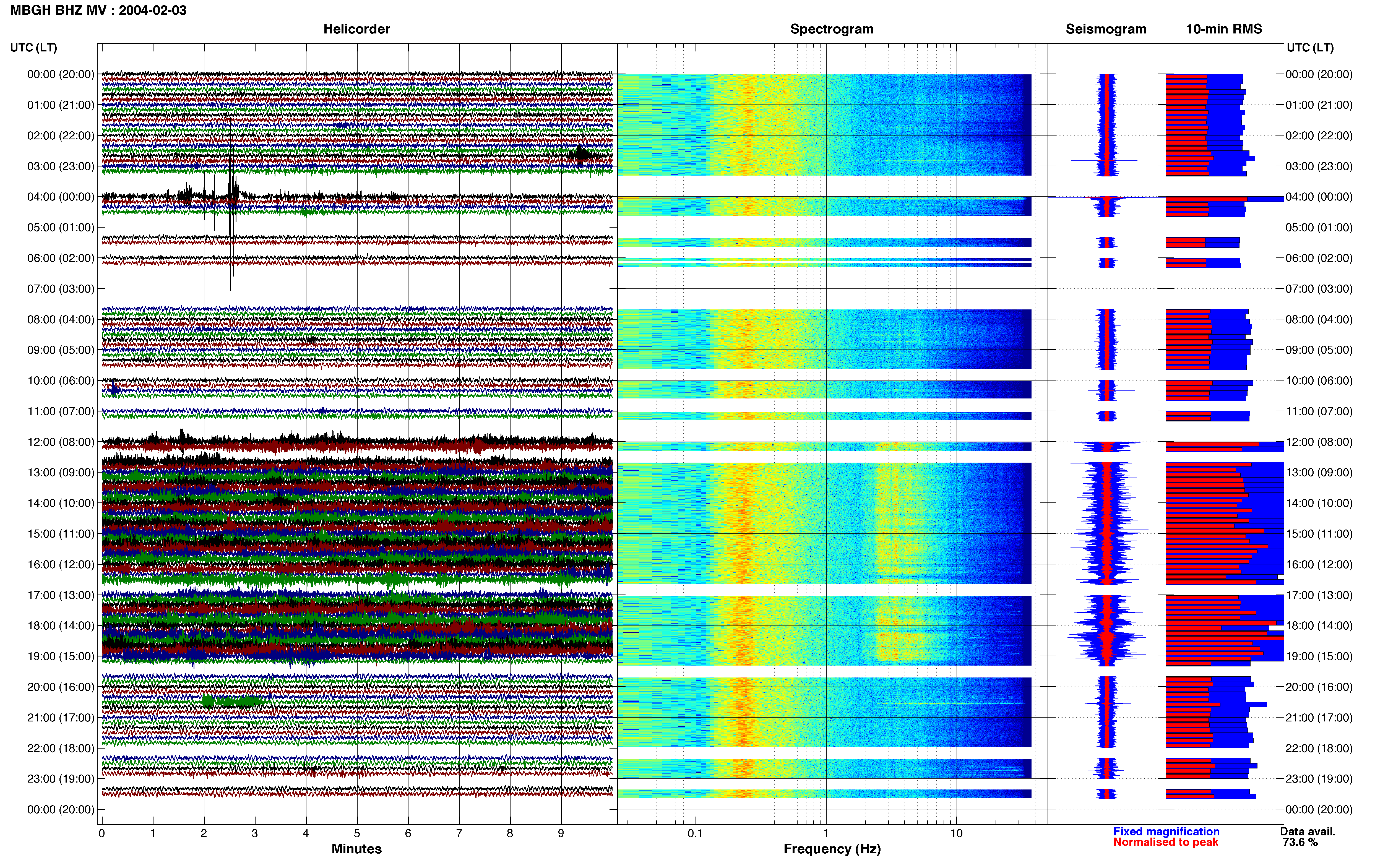
Task: Click the 5 tick on the Minutes axis
Action: (x=357, y=833)
